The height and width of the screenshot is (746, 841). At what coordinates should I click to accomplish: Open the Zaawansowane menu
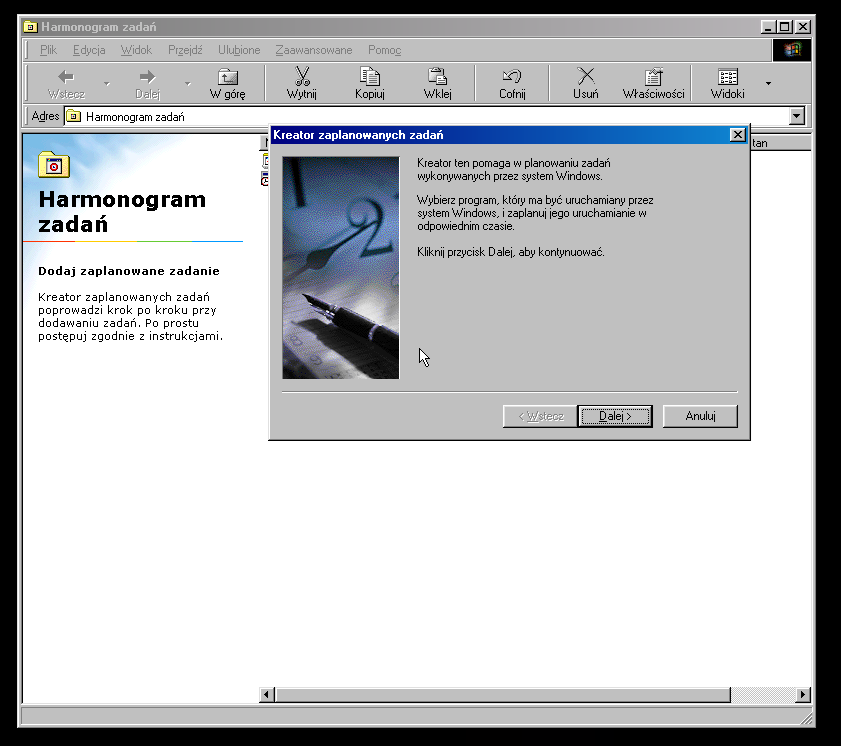(314, 50)
